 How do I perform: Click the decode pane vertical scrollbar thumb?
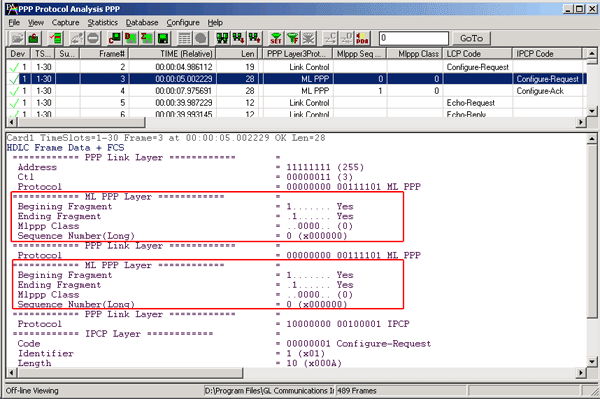[592, 230]
